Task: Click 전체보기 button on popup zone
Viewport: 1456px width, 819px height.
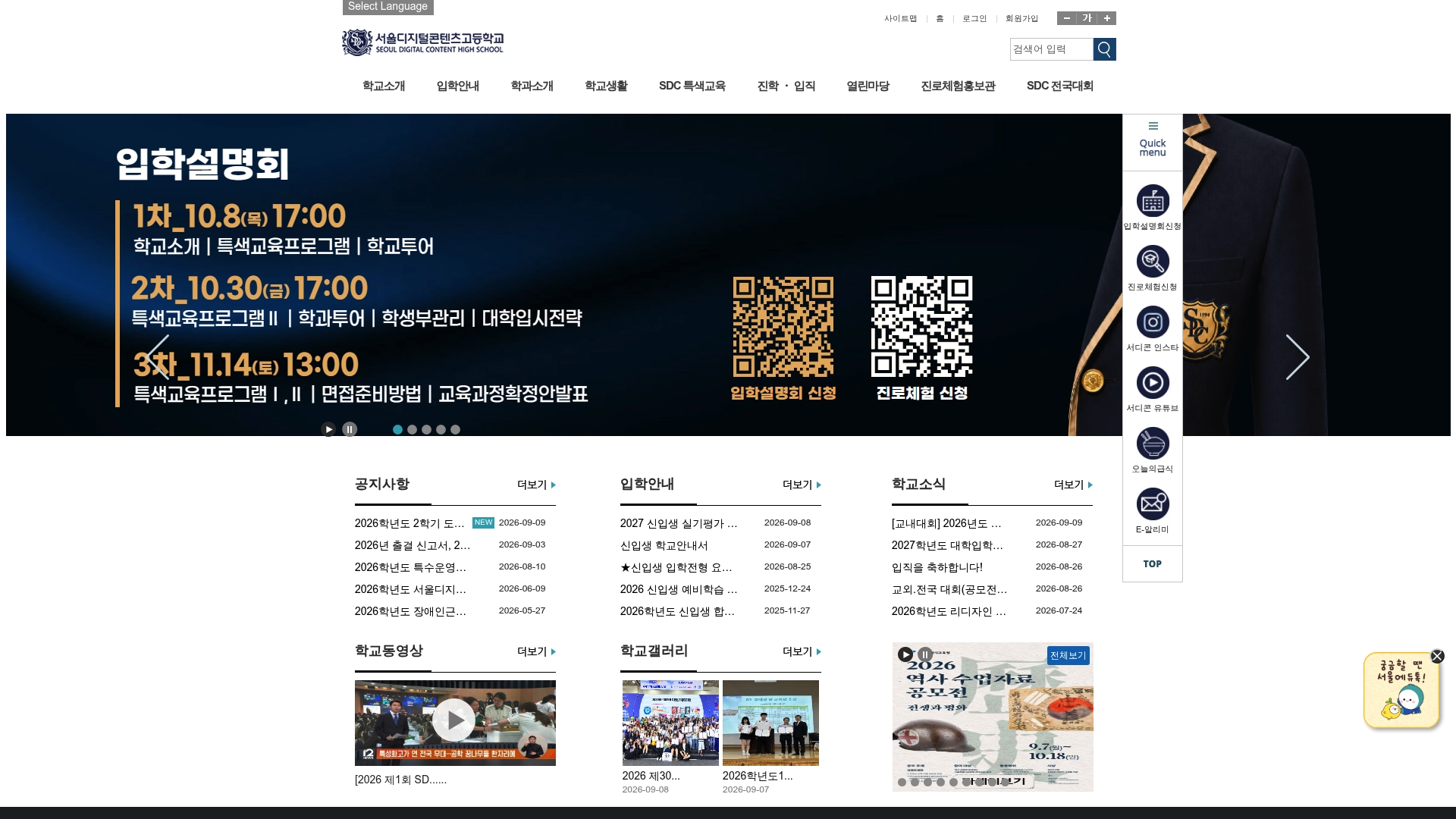Action: (x=1068, y=655)
